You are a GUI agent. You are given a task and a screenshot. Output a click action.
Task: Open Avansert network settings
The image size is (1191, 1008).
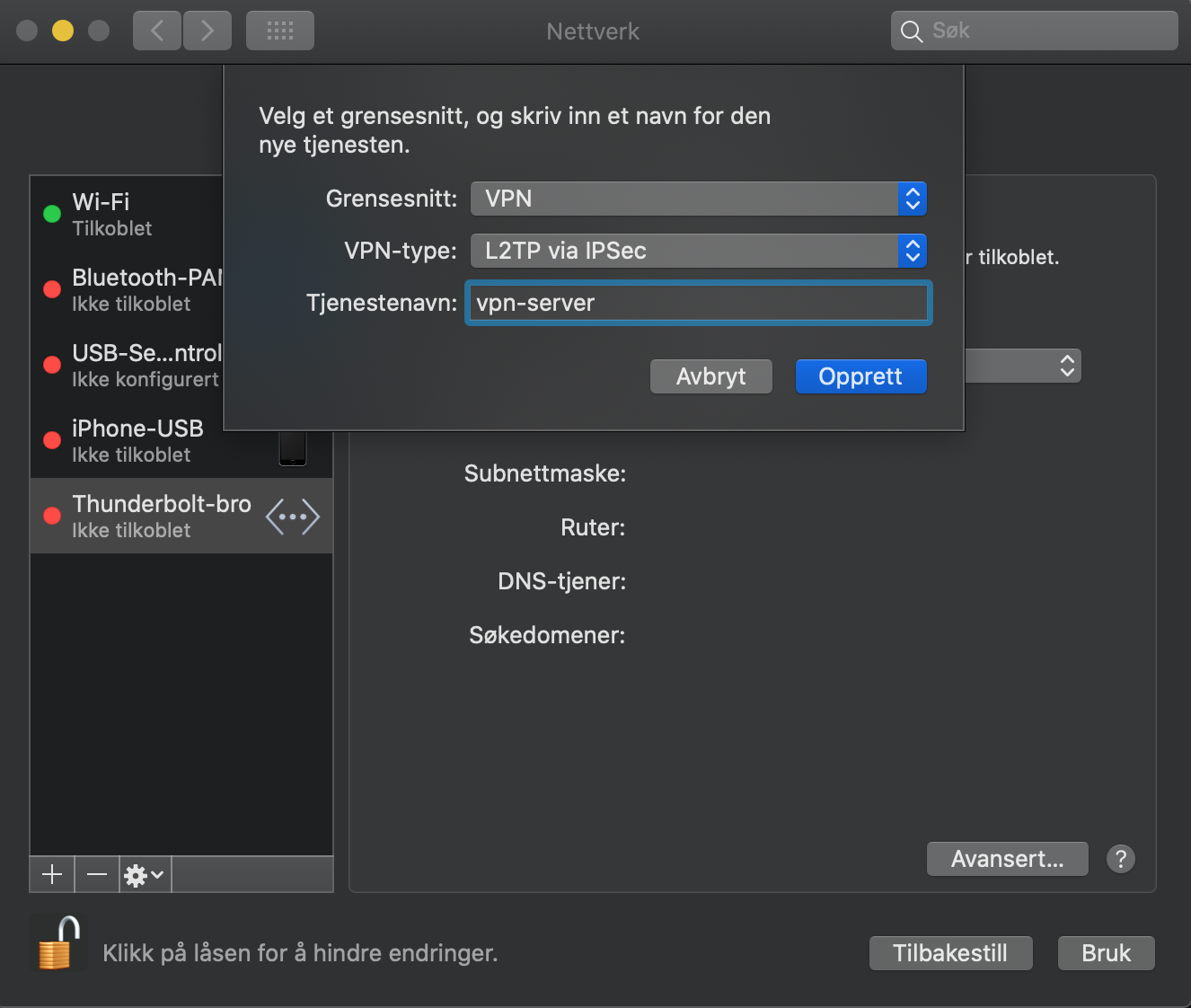[x=1007, y=859]
